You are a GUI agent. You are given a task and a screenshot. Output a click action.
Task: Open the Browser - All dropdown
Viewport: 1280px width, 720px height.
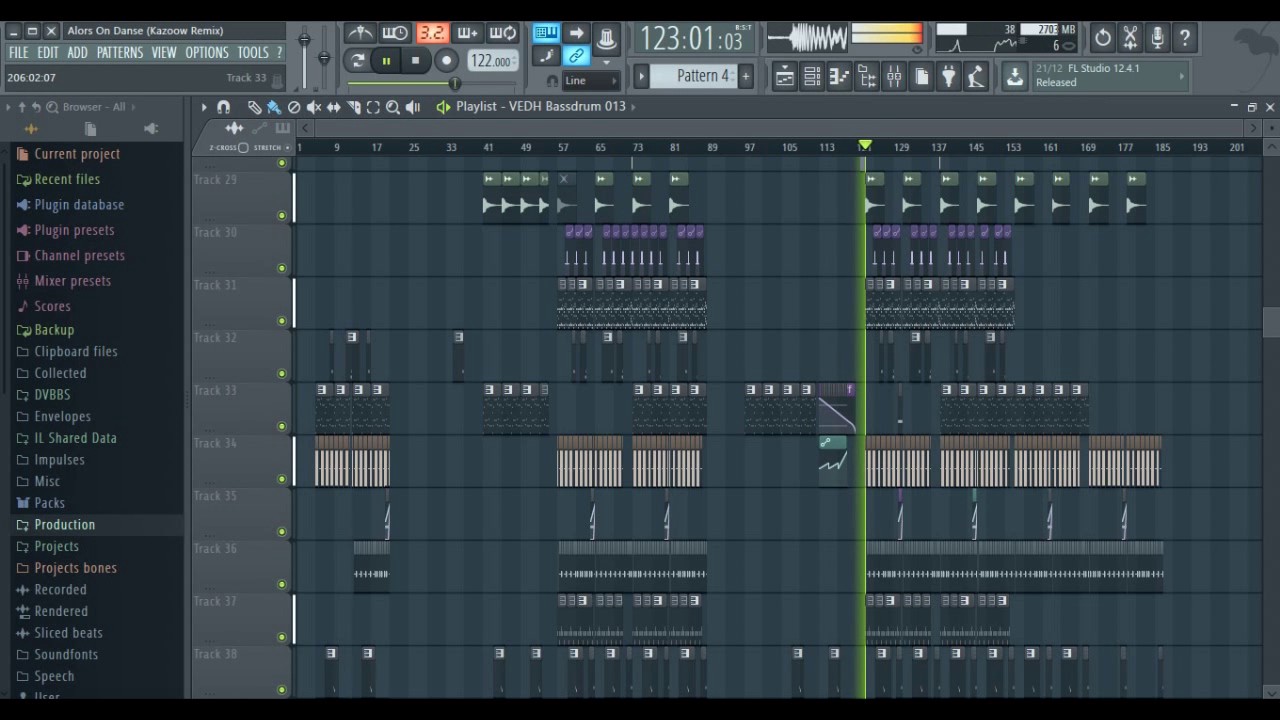click(98, 107)
